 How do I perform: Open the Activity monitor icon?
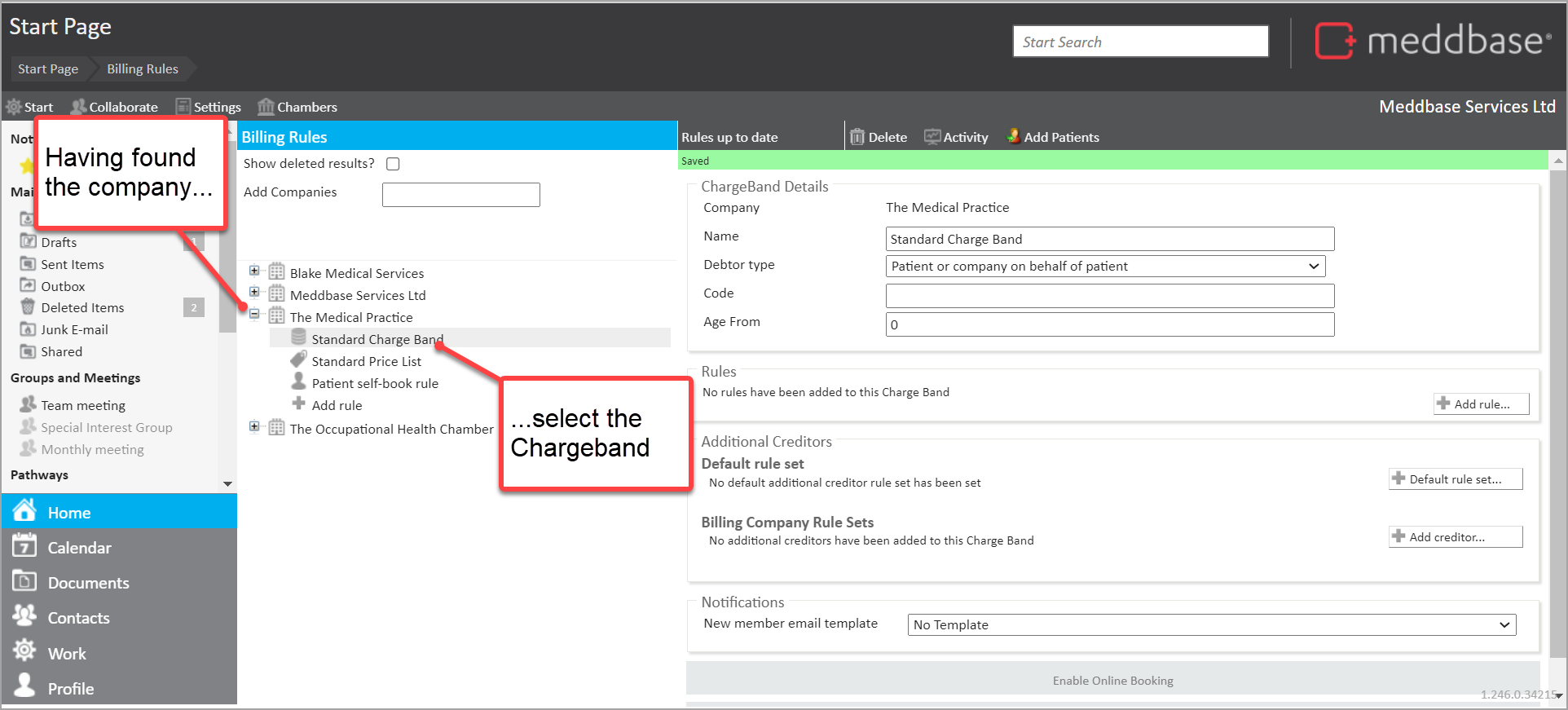932,137
